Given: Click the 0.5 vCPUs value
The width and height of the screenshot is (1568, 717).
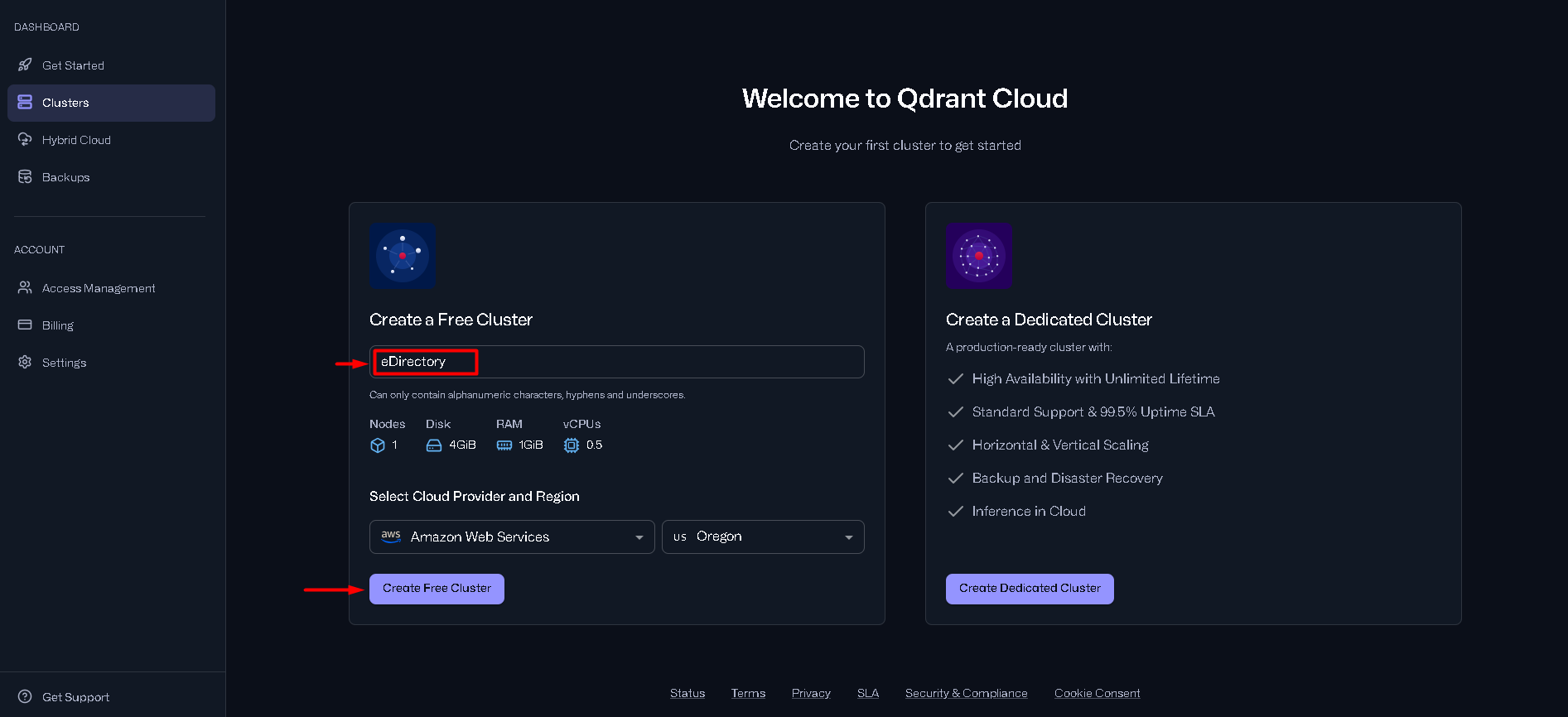Looking at the screenshot, I should pos(594,445).
